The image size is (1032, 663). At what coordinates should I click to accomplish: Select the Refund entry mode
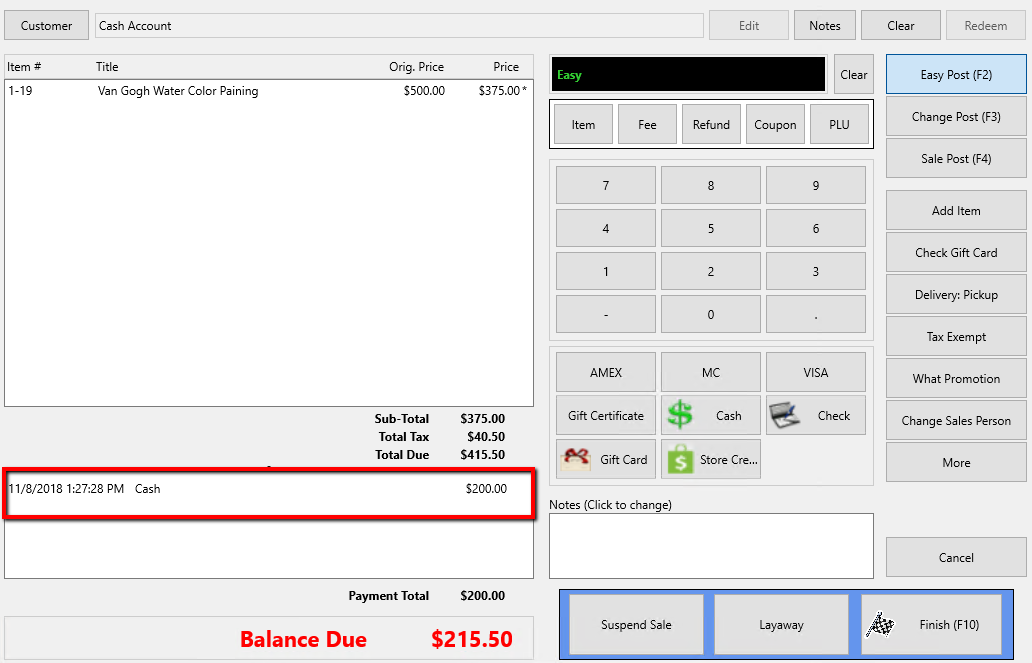(711, 124)
